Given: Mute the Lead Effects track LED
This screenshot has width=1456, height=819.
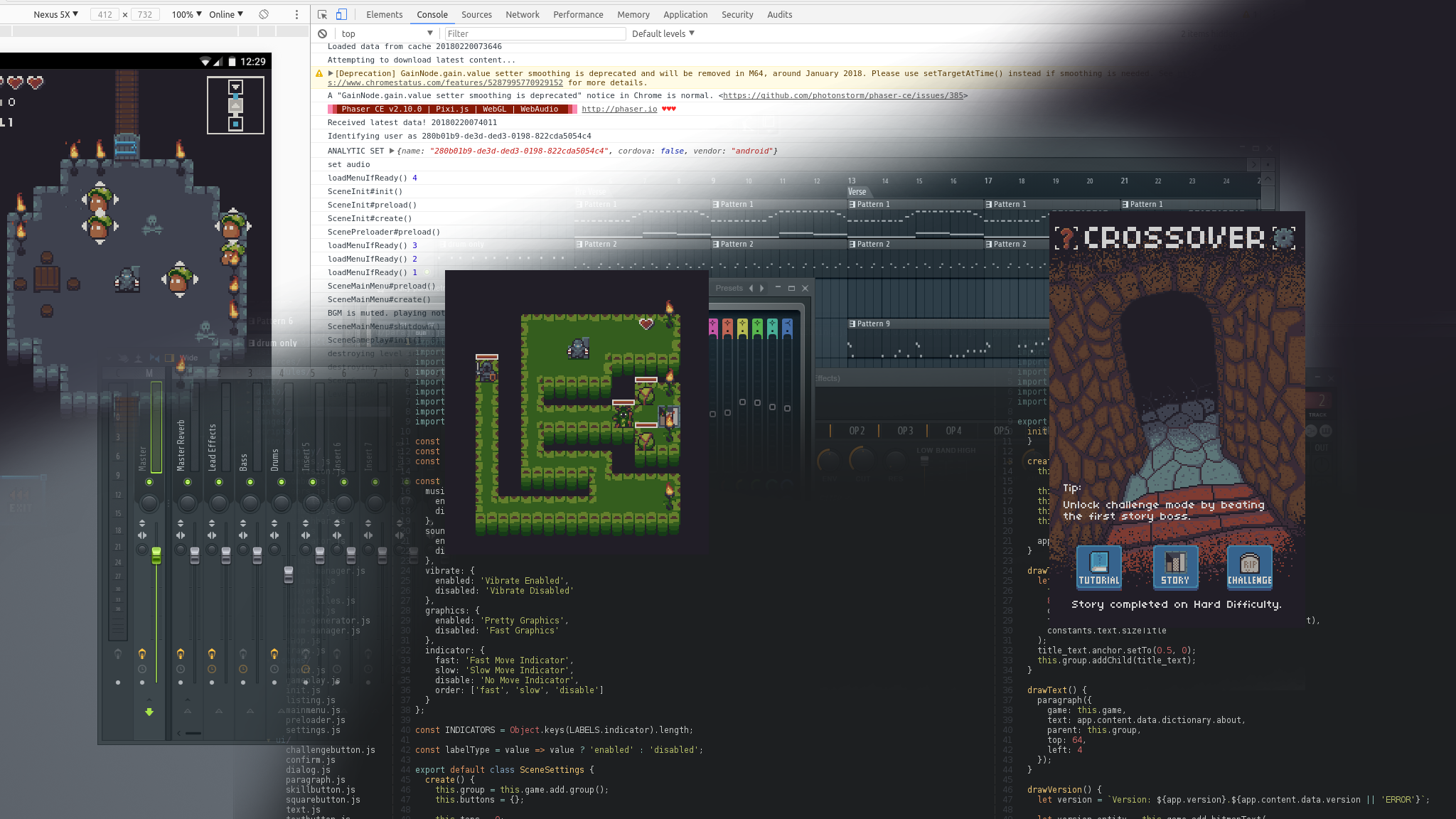Looking at the screenshot, I should pos(219,482).
